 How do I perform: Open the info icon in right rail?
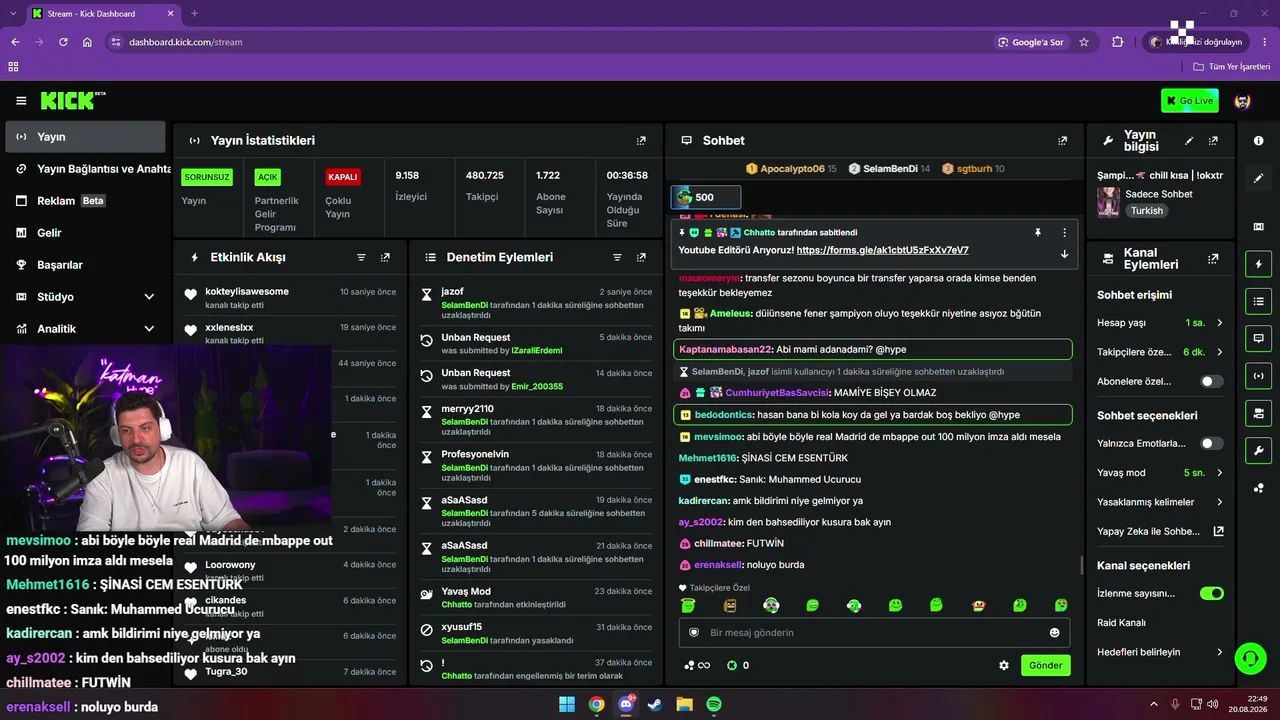(x=1258, y=141)
